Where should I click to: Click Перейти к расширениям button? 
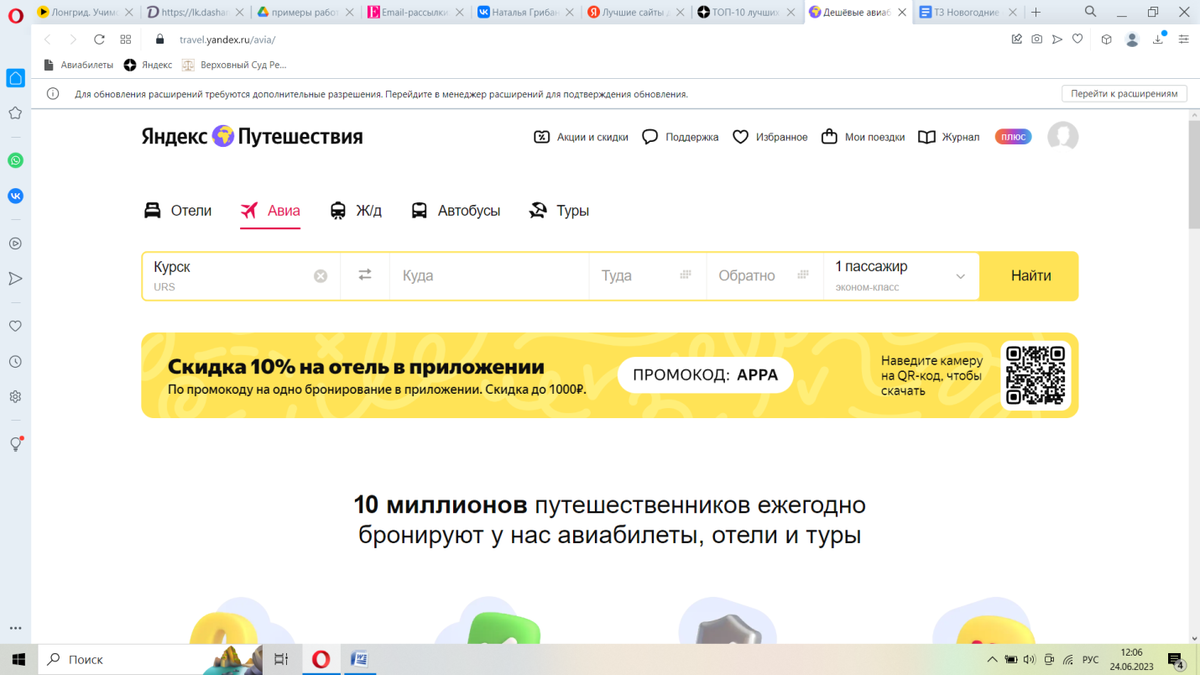tap(1124, 93)
